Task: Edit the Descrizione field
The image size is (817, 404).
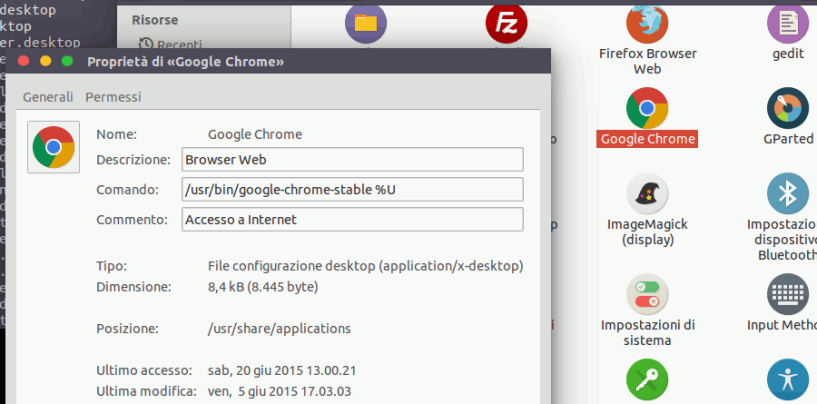Action: 352,160
